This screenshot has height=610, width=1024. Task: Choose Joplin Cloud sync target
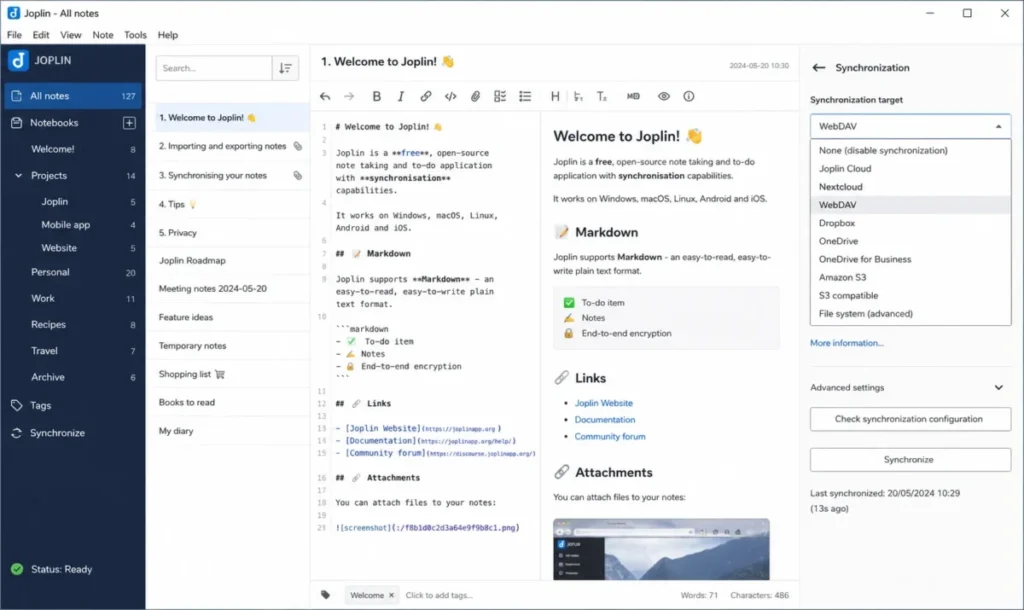coord(910,169)
